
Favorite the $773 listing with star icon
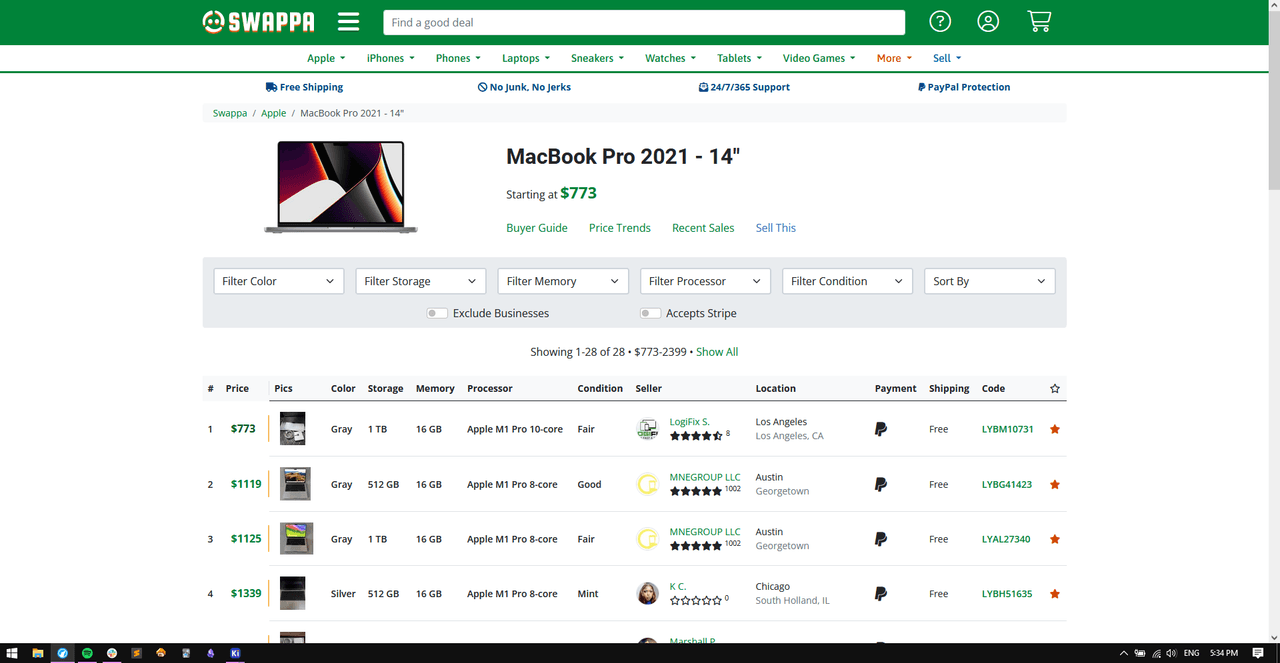1055,429
